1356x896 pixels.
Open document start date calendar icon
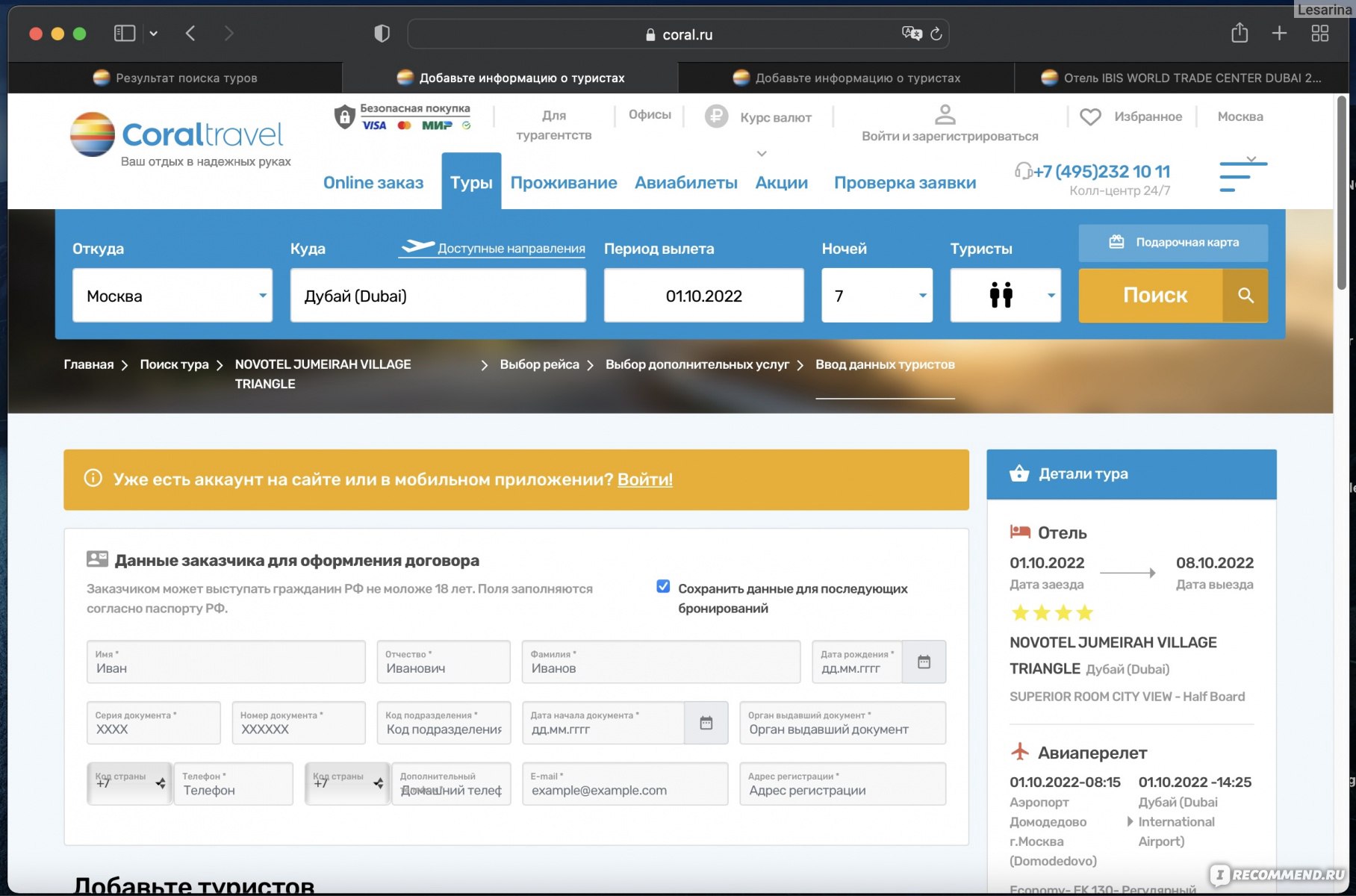tap(706, 723)
